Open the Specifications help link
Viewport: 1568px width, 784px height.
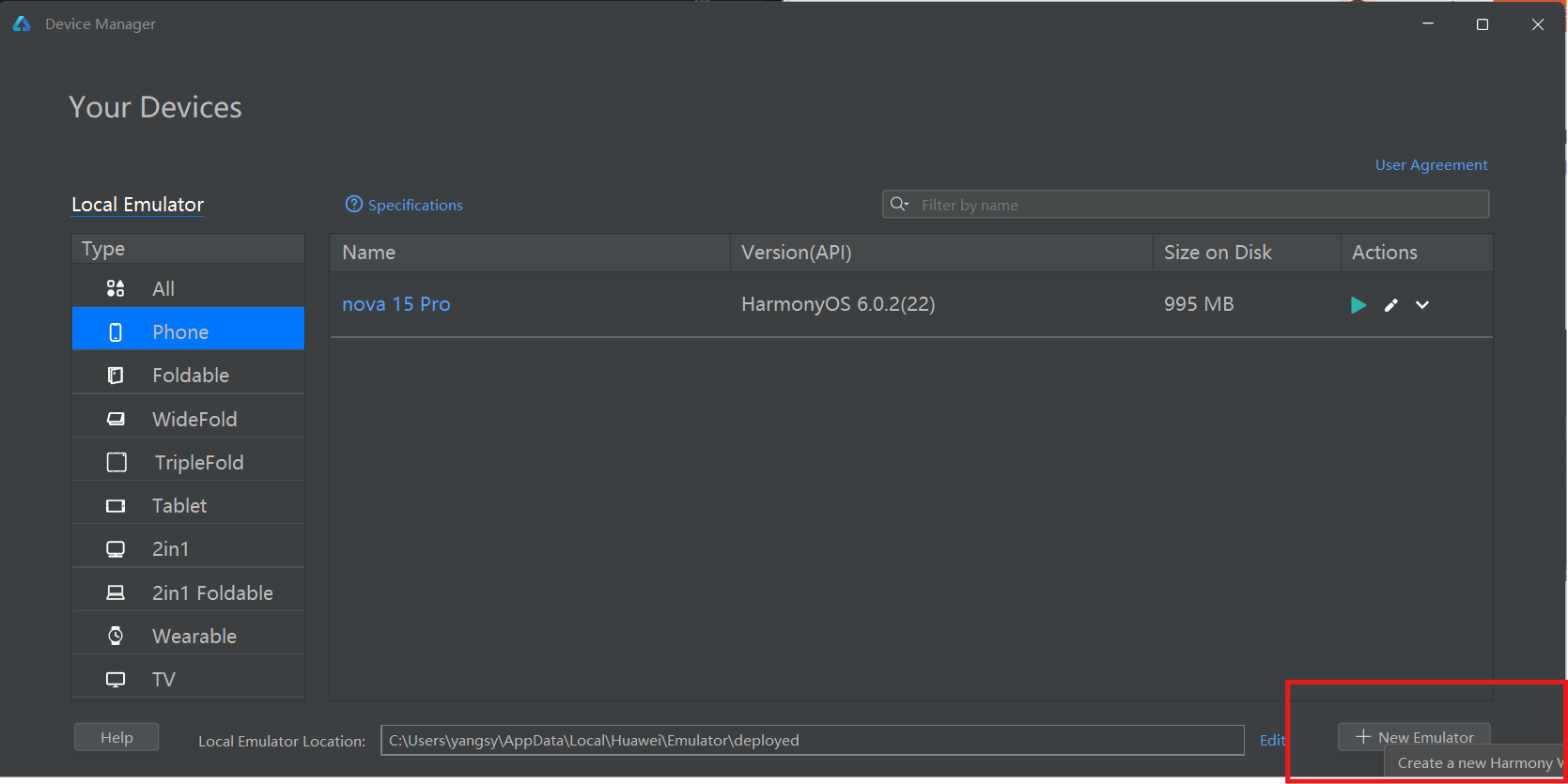coord(404,205)
